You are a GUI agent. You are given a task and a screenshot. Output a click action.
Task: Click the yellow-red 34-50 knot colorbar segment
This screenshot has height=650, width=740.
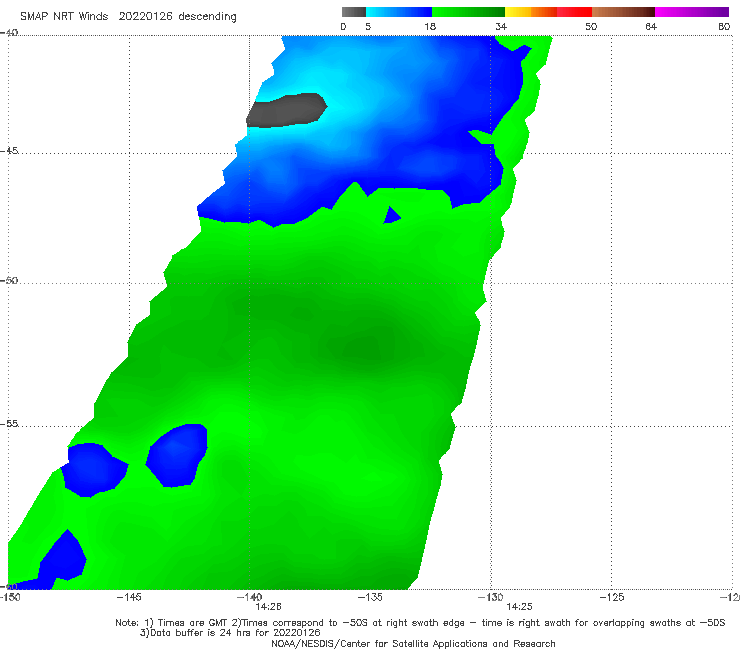[548, 12]
